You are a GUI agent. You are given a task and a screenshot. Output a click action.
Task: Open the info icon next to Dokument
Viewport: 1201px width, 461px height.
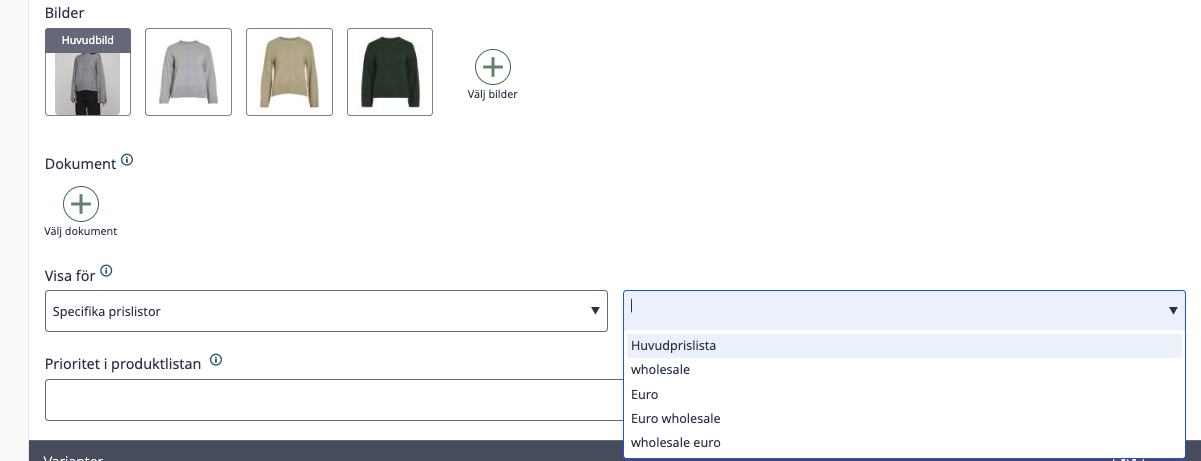(x=127, y=160)
